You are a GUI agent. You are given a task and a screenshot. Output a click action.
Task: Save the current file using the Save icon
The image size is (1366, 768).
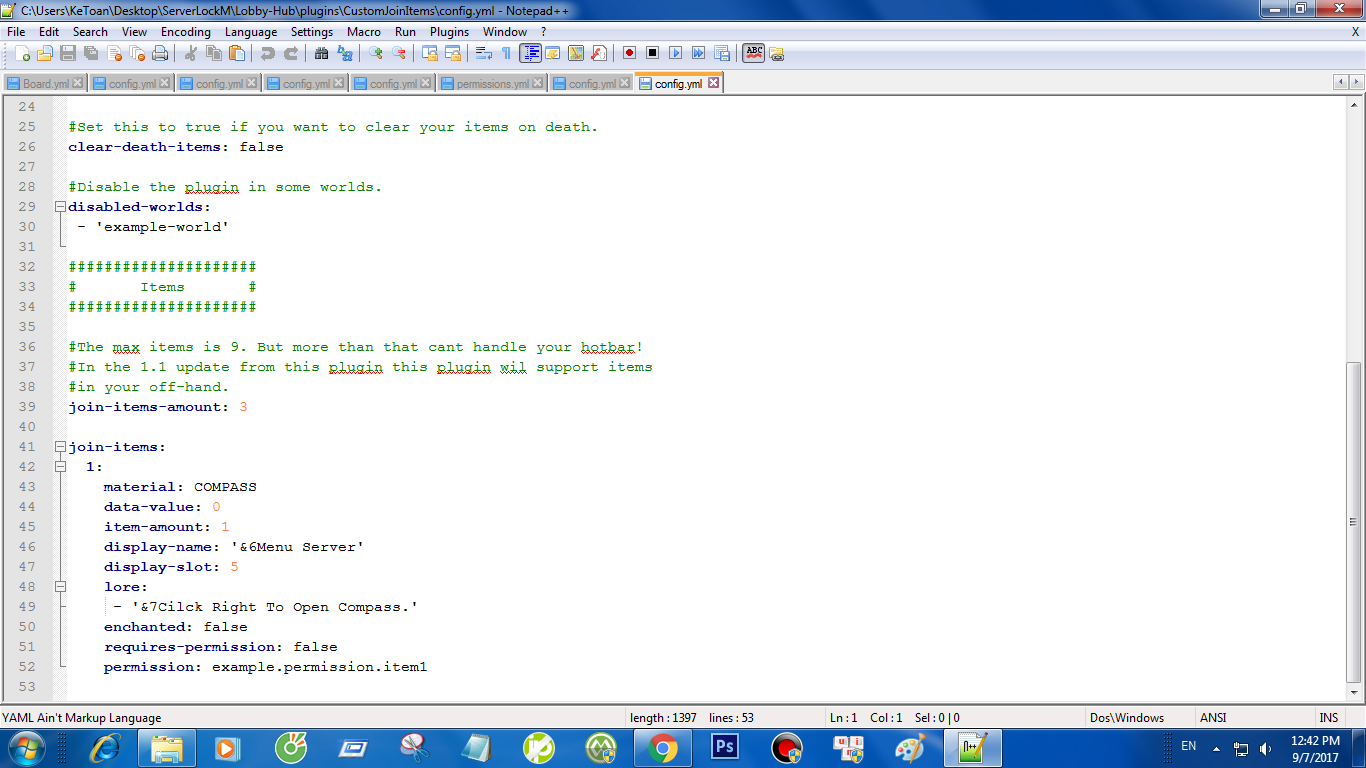[x=68, y=53]
